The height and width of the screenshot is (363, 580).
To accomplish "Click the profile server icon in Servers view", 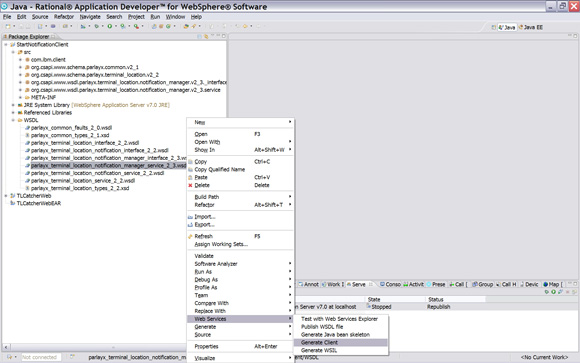I will [x=560, y=292].
